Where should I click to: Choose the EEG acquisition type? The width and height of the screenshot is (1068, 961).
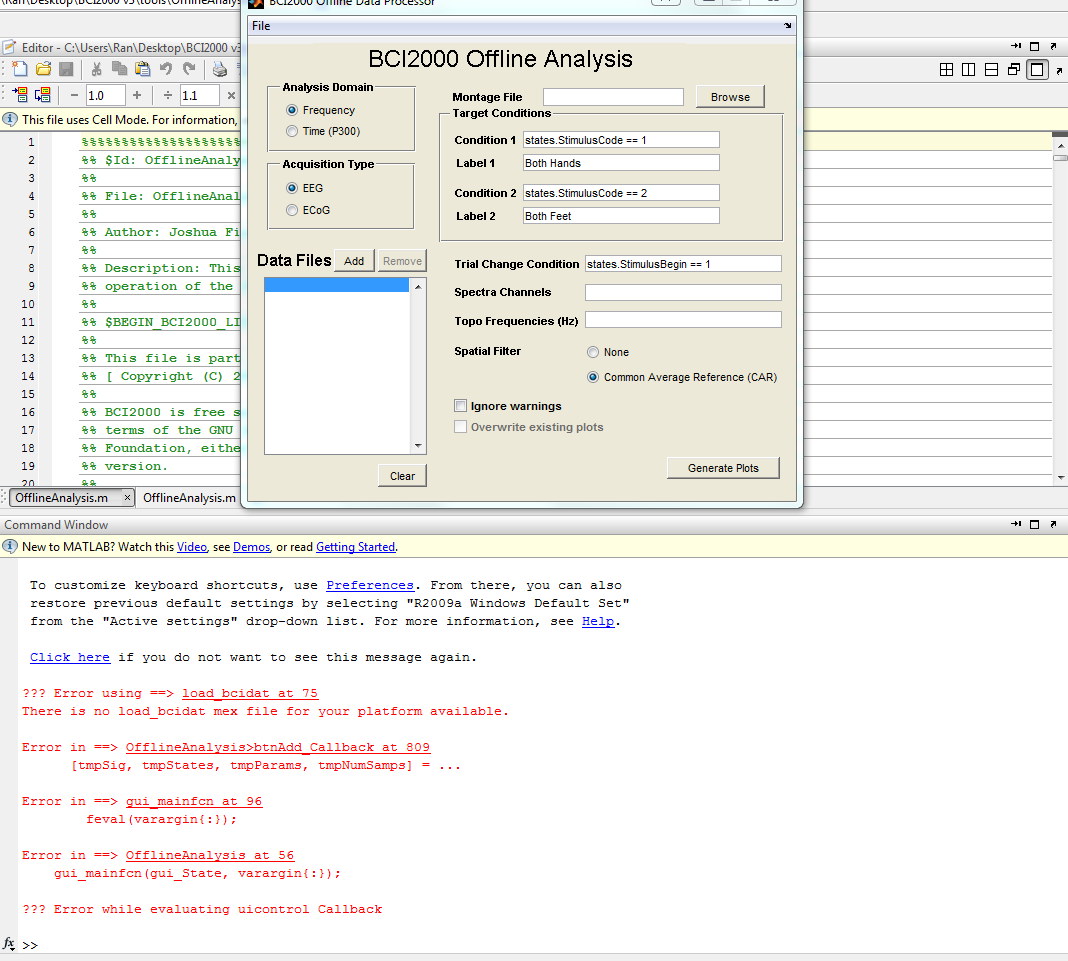[x=292, y=187]
